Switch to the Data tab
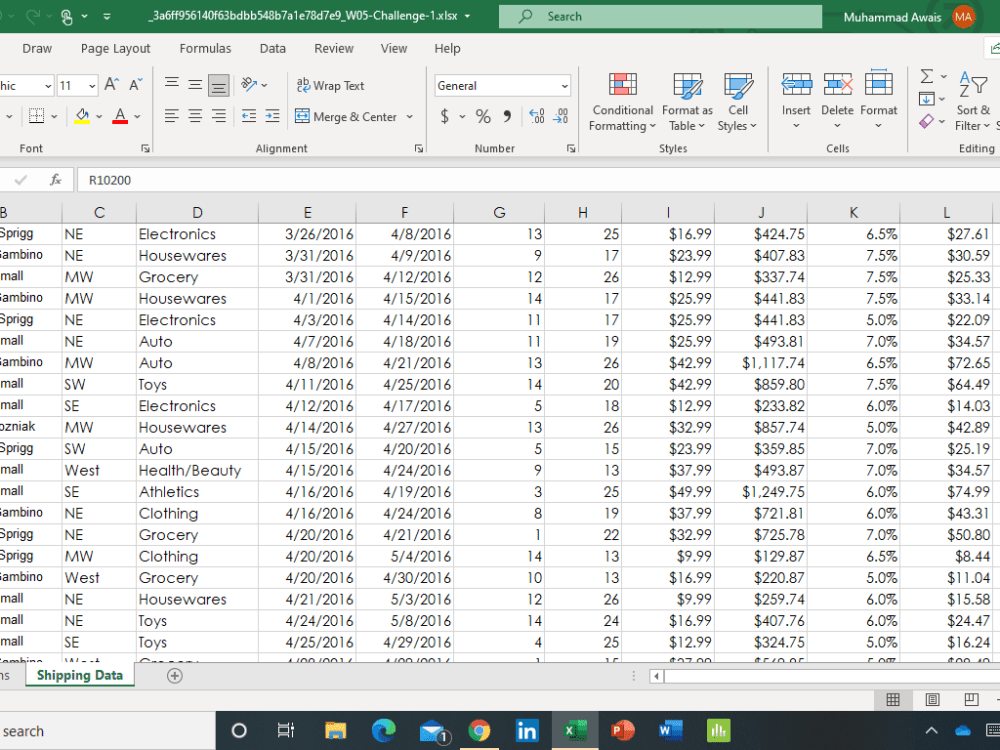Screen dimensions: 1000x750 [x=272, y=48]
